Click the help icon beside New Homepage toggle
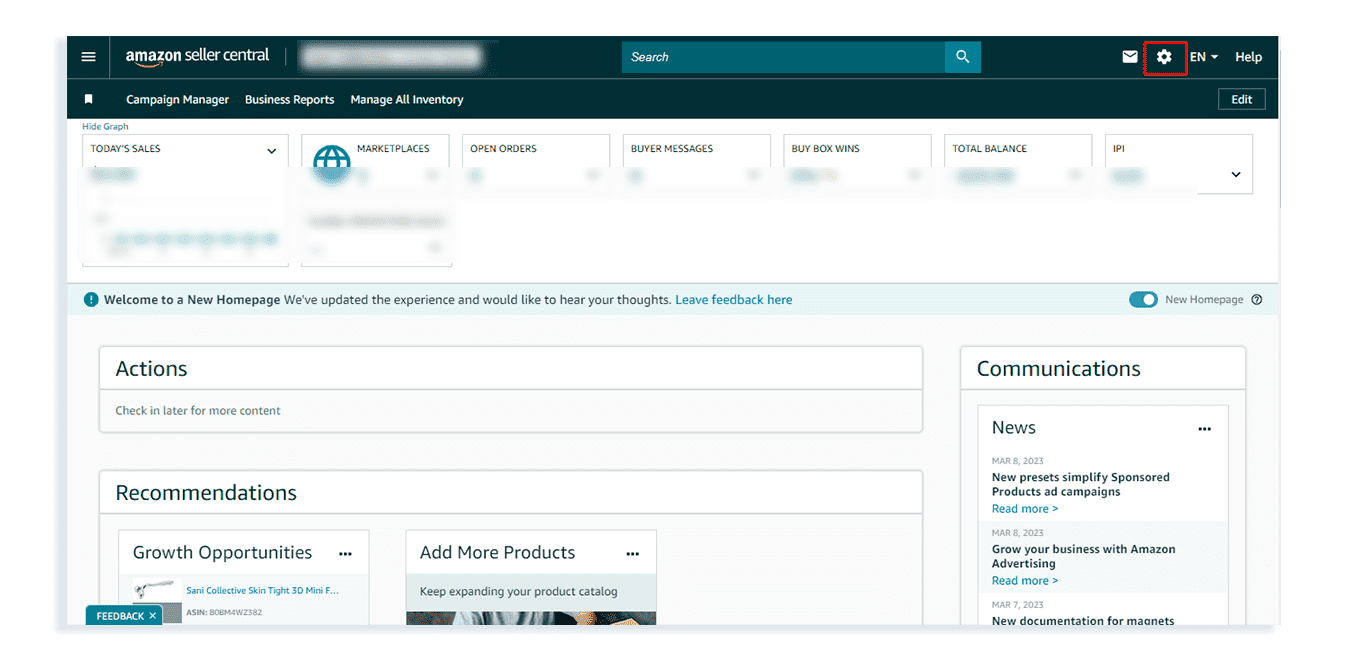 coord(1257,299)
